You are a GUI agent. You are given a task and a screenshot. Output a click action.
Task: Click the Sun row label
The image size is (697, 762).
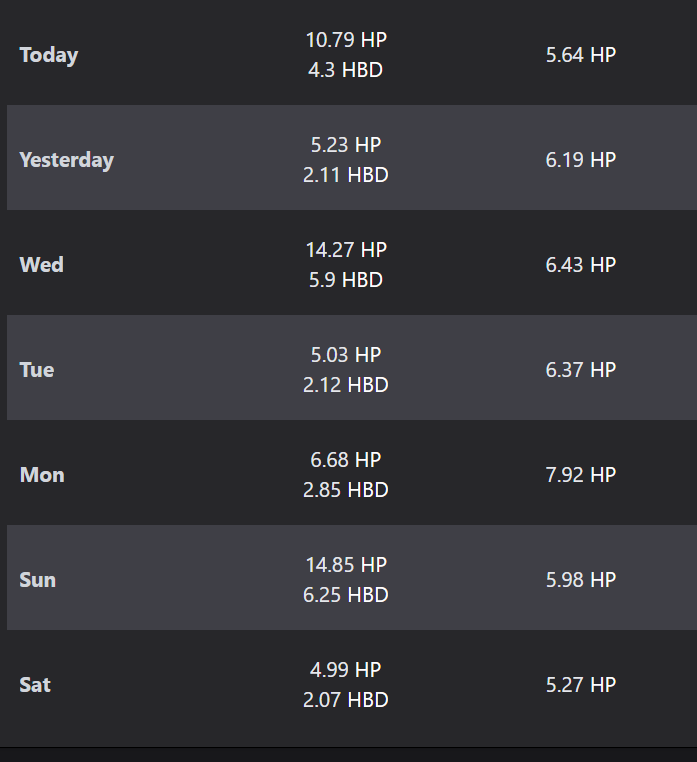coord(38,580)
